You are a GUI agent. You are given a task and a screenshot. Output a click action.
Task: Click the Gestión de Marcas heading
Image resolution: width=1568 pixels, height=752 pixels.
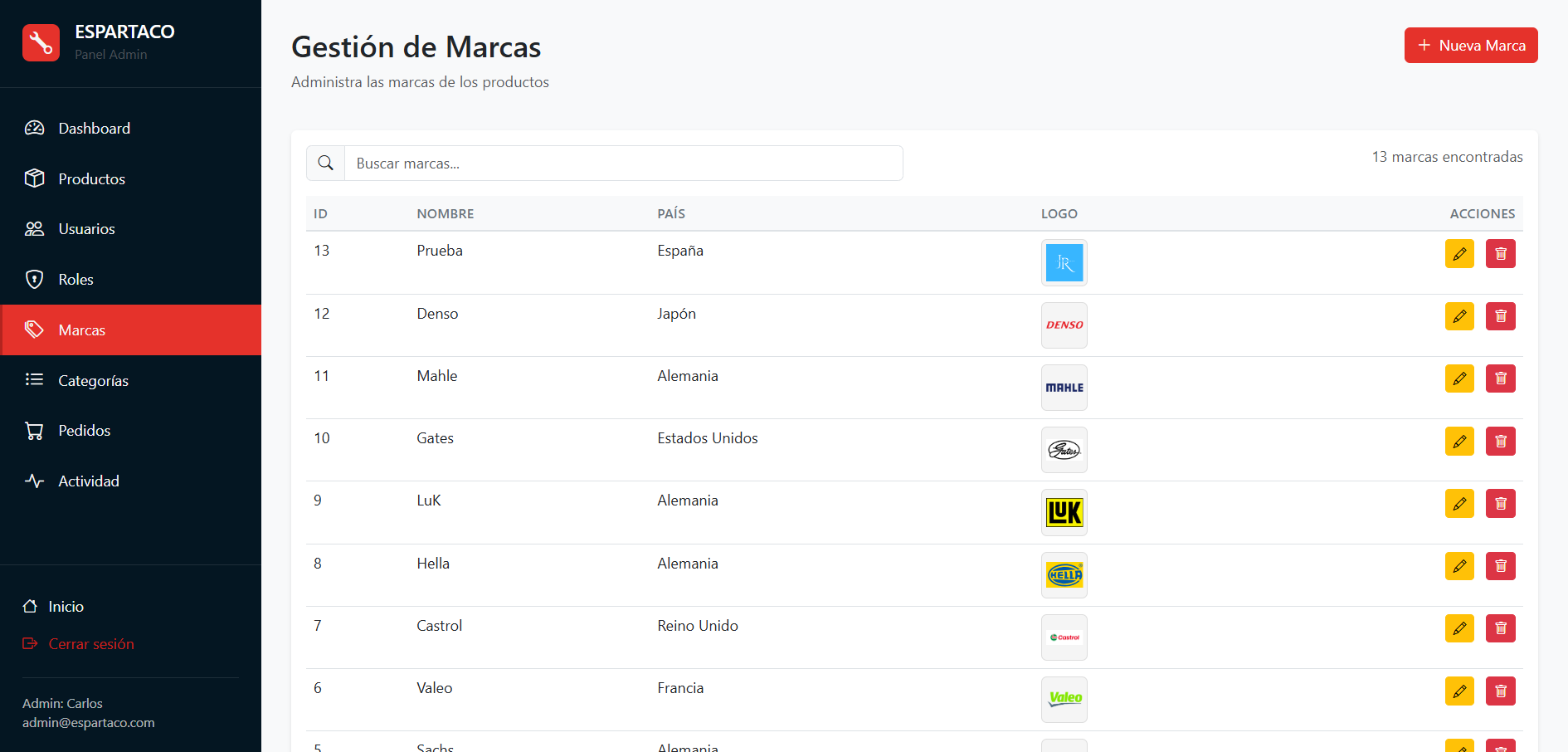[416, 47]
